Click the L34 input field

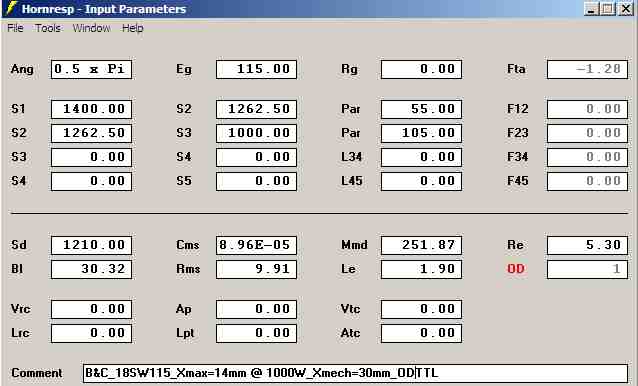422,157
